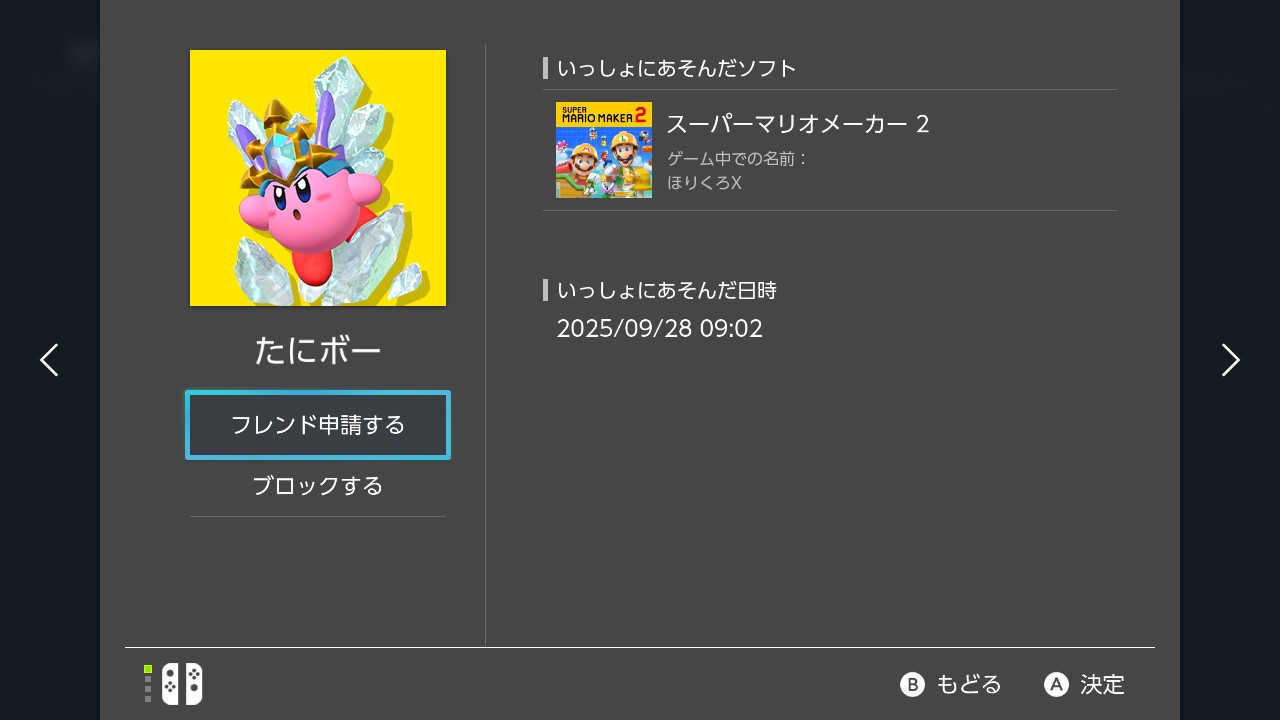Click the A button circle icon
Viewport: 1280px width, 720px height.
point(1056,684)
